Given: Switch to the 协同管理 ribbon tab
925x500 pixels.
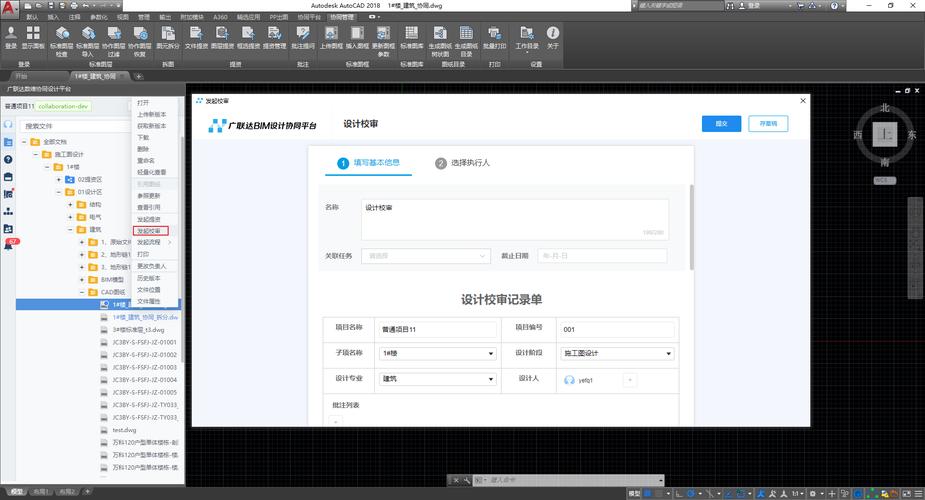Looking at the screenshot, I should (342, 17).
